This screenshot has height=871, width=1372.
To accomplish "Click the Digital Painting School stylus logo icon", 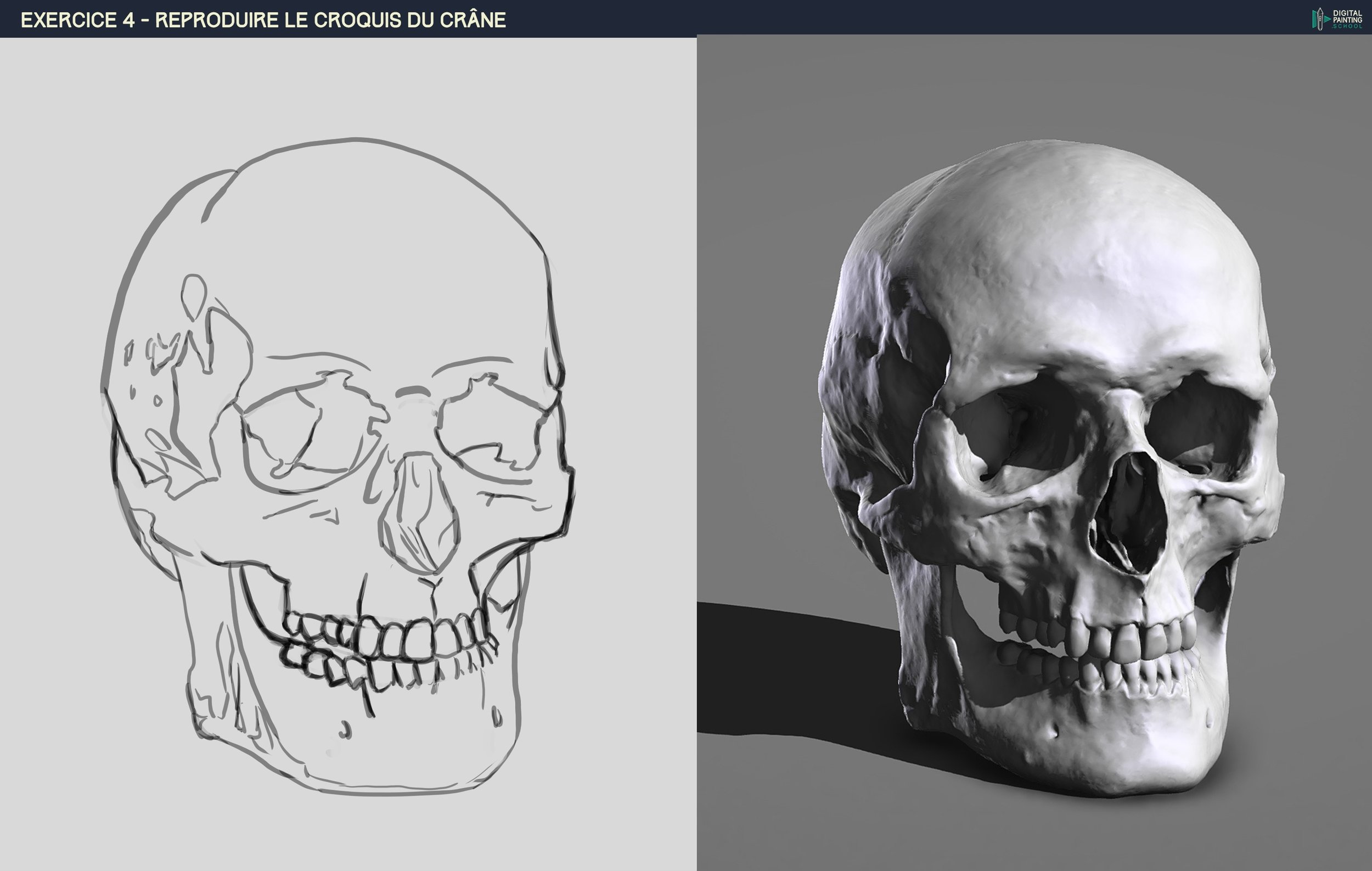I will point(1321,19).
